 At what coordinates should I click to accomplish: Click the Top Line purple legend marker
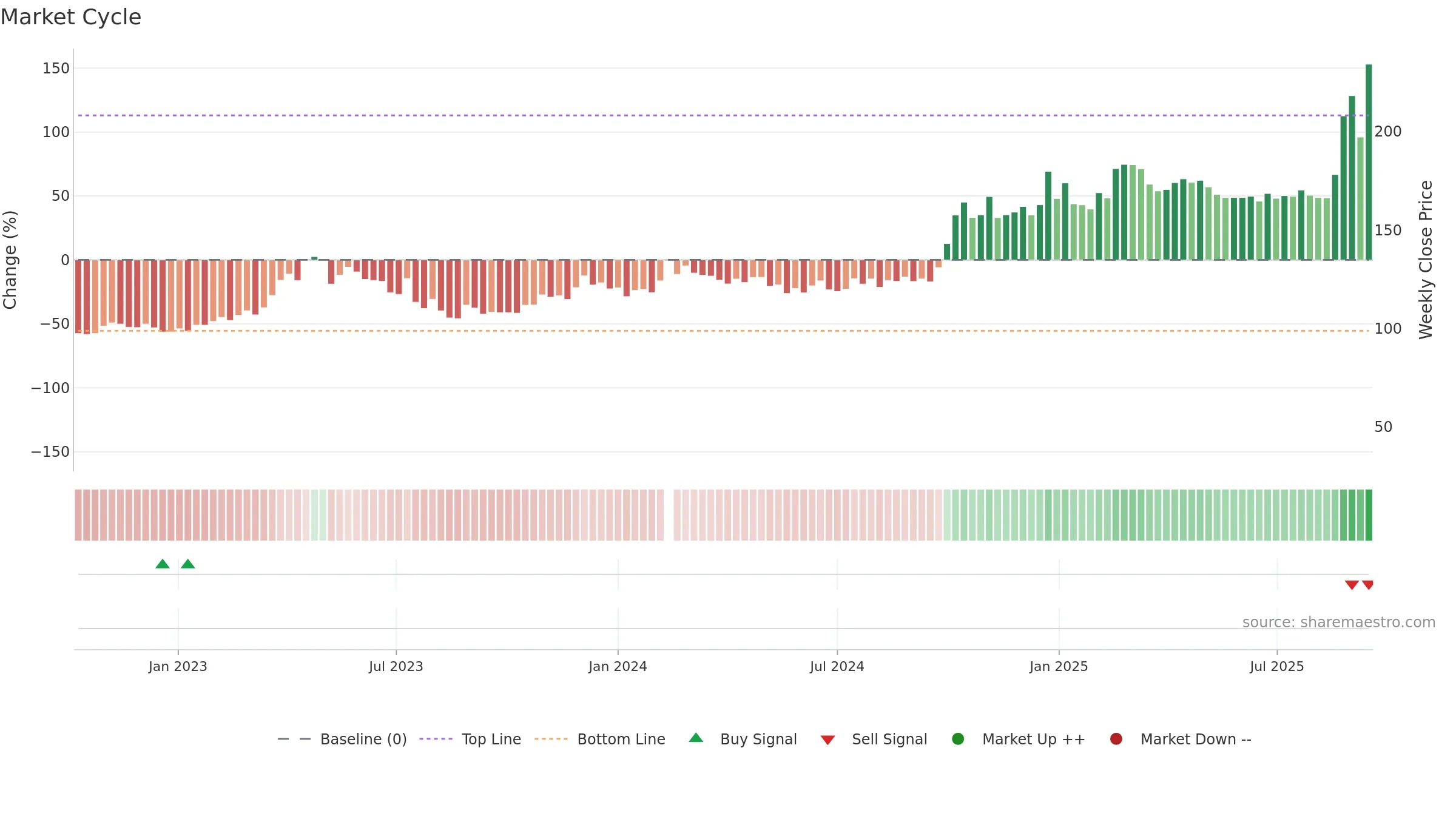pos(436,739)
